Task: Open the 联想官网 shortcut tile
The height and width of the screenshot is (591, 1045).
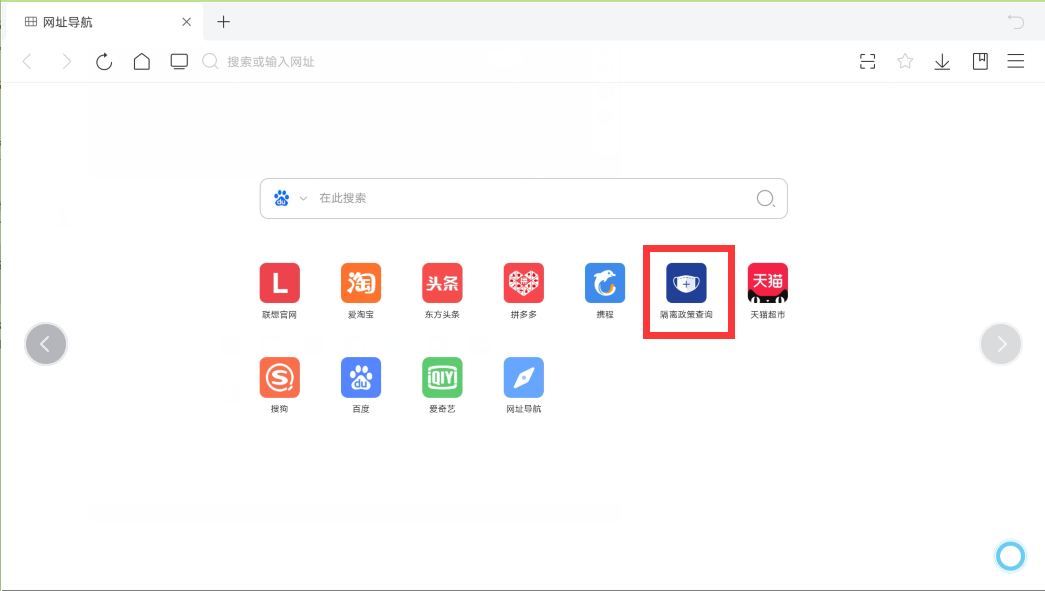Action: click(279, 291)
